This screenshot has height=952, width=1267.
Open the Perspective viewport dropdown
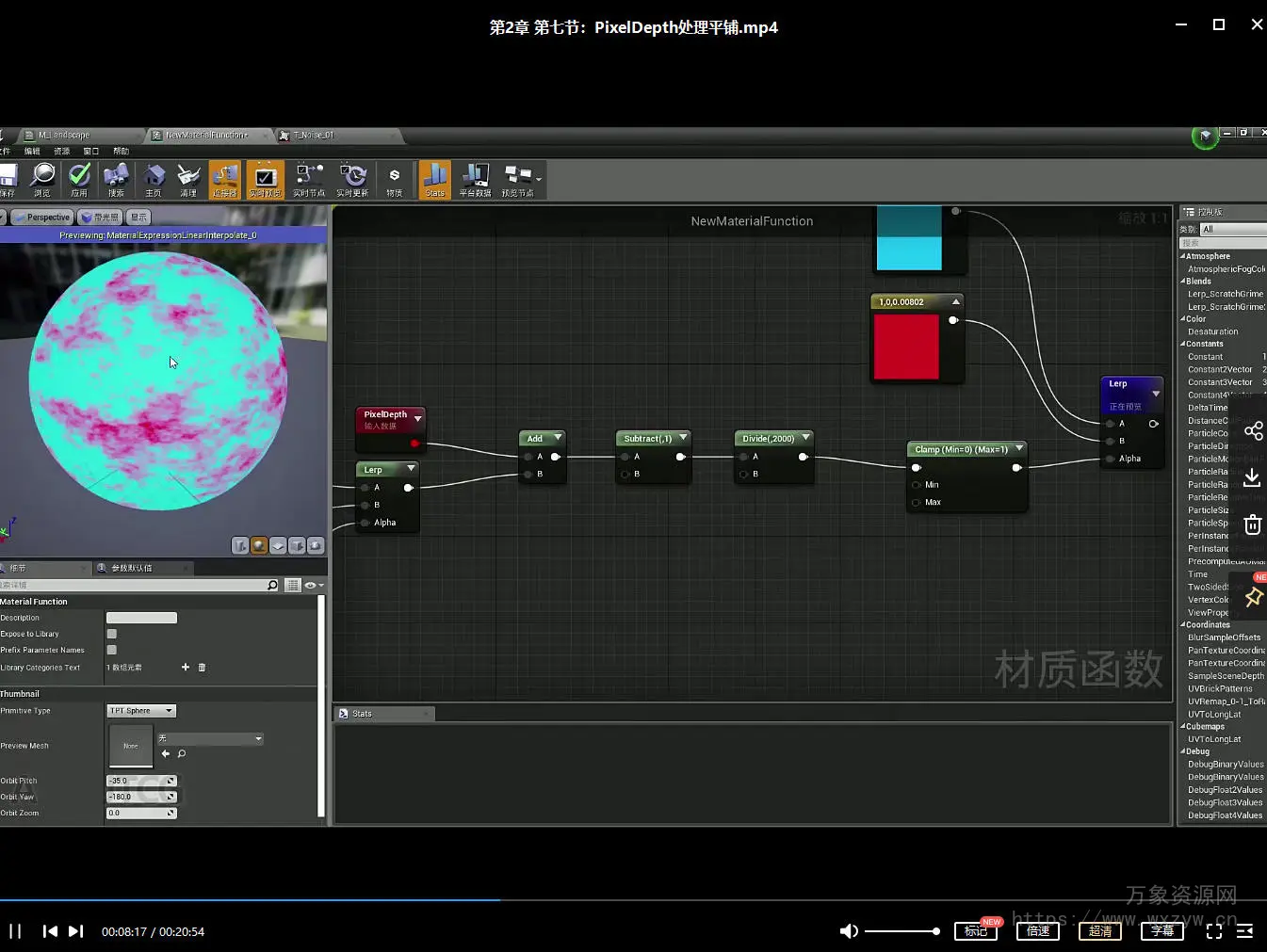coord(42,218)
